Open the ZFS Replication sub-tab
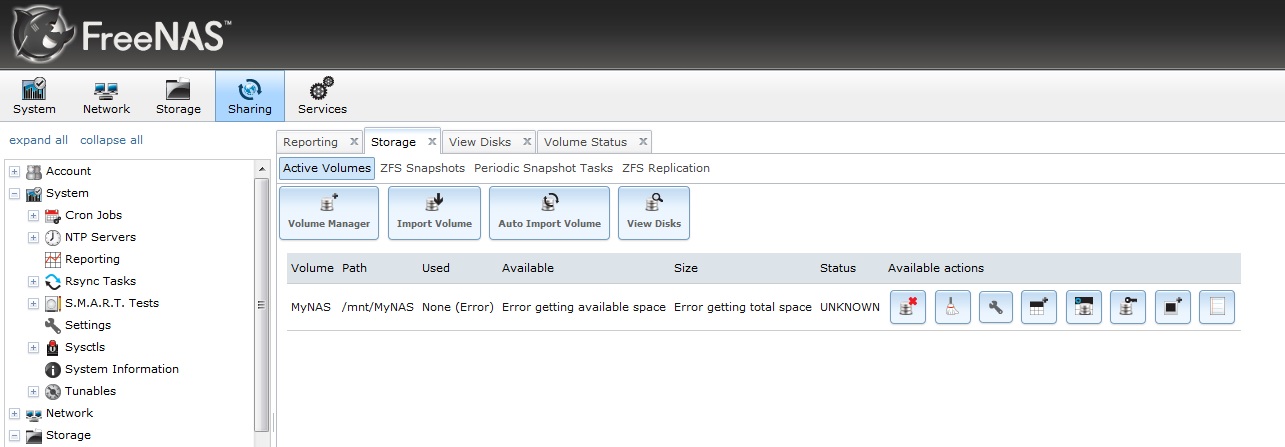Image resolution: width=1285 pixels, height=447 pixels. point(666,168)
